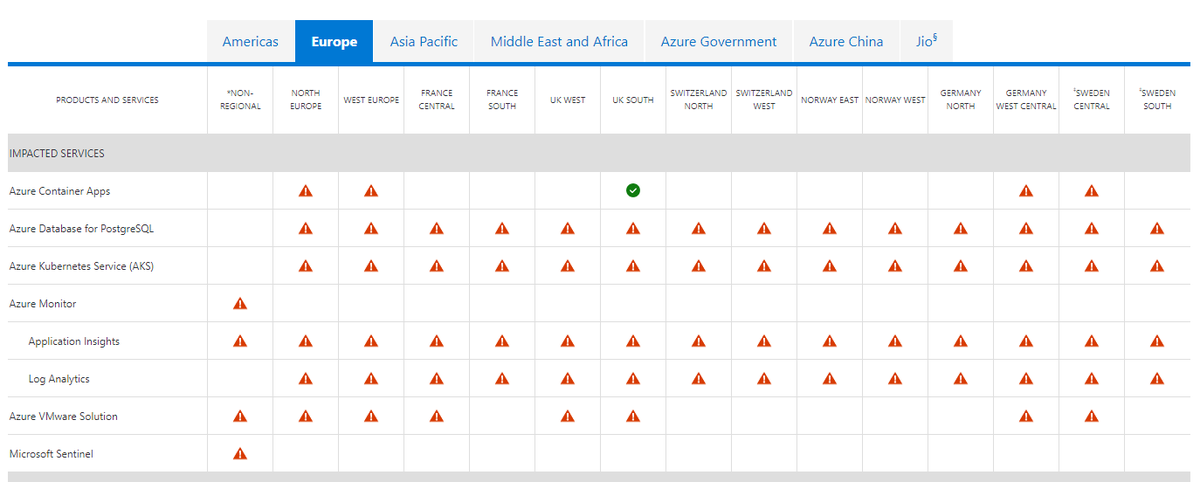Click green check for Container Apps UK South
The width and height of the screenshot is (1200, 482).
coord(633,191)
